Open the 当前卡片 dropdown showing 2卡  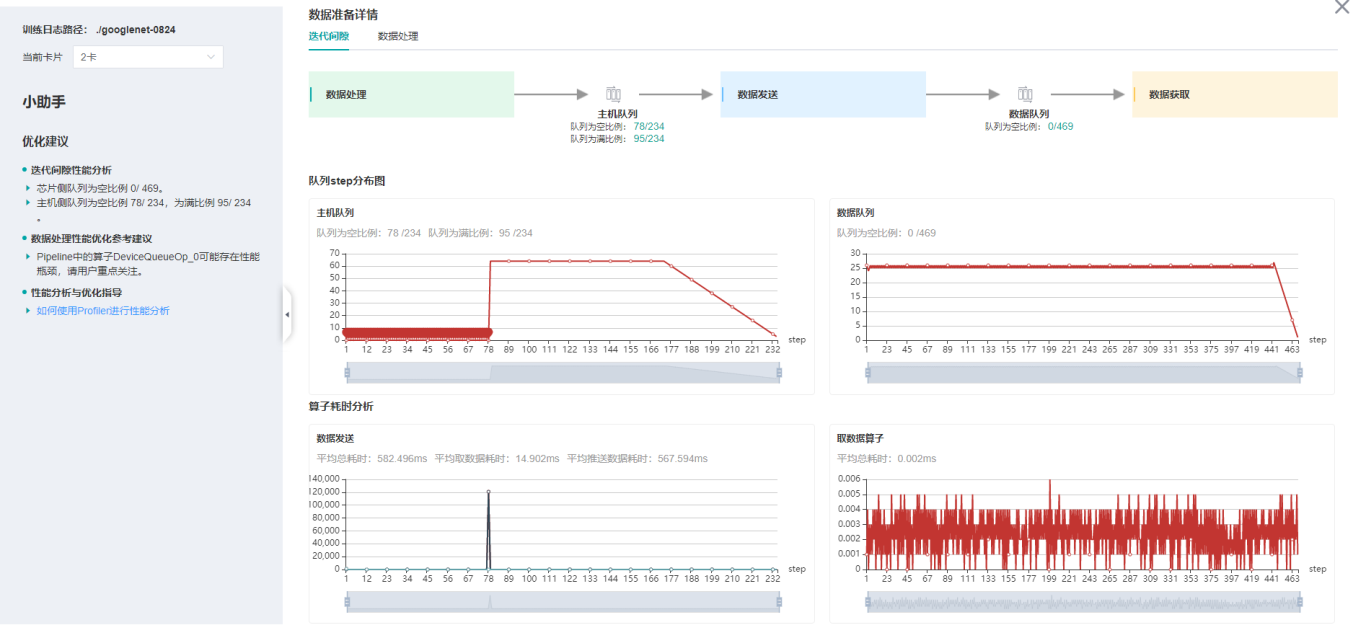(148, 57)
